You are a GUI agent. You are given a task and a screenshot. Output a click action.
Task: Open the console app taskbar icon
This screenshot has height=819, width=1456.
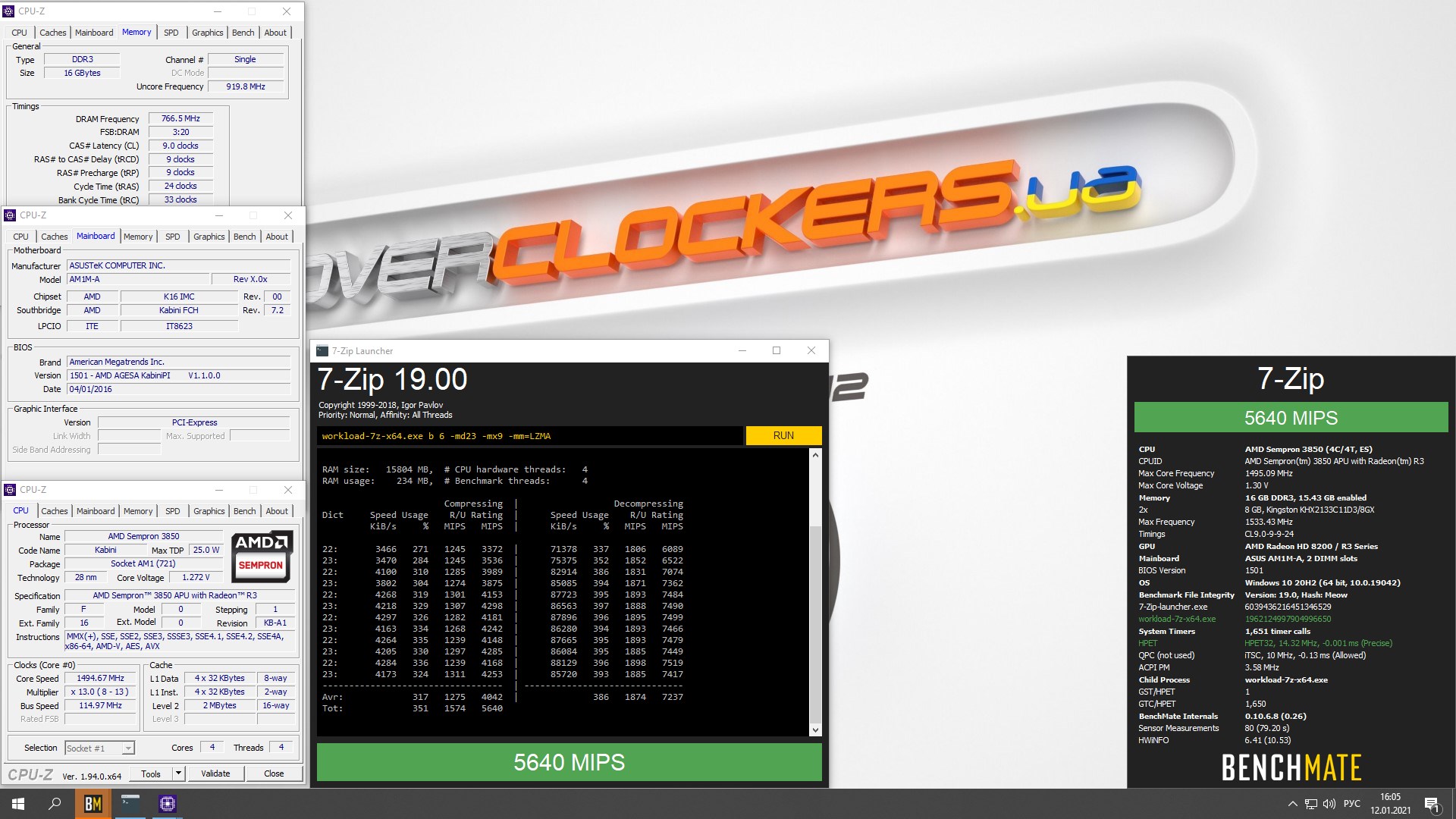130,804
